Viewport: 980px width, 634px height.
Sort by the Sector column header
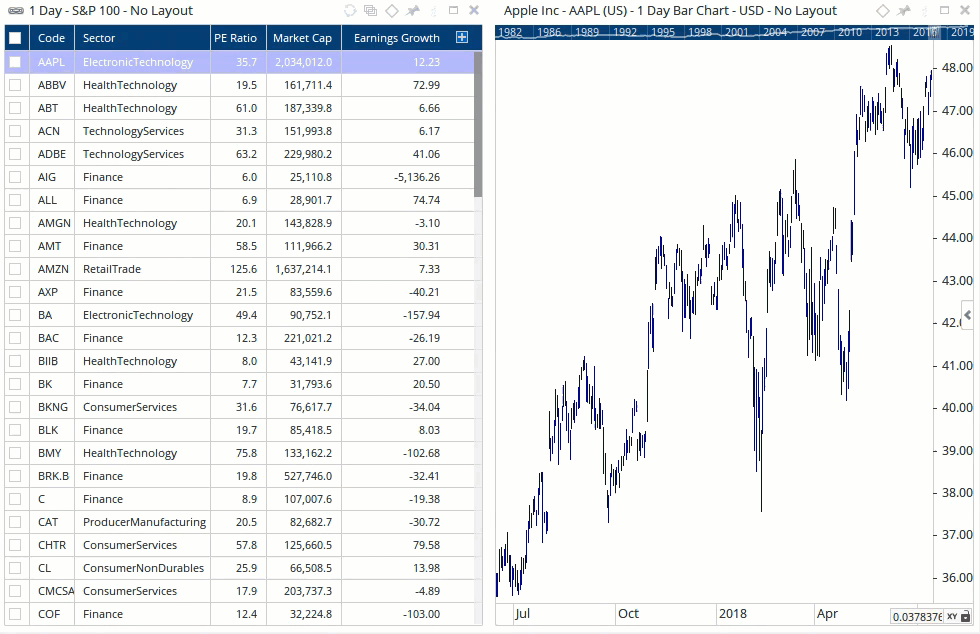[142, 38]
